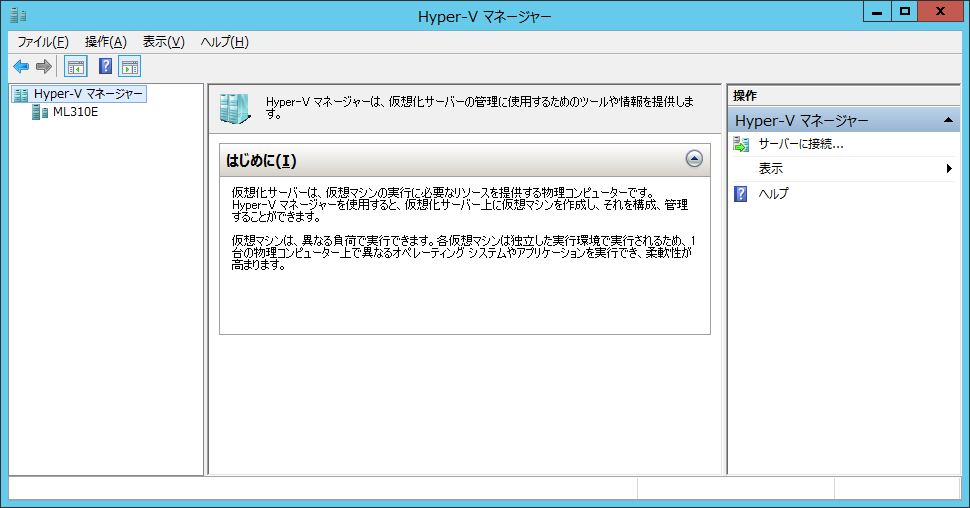Open the system menu from title bar icon

[18, 14]
